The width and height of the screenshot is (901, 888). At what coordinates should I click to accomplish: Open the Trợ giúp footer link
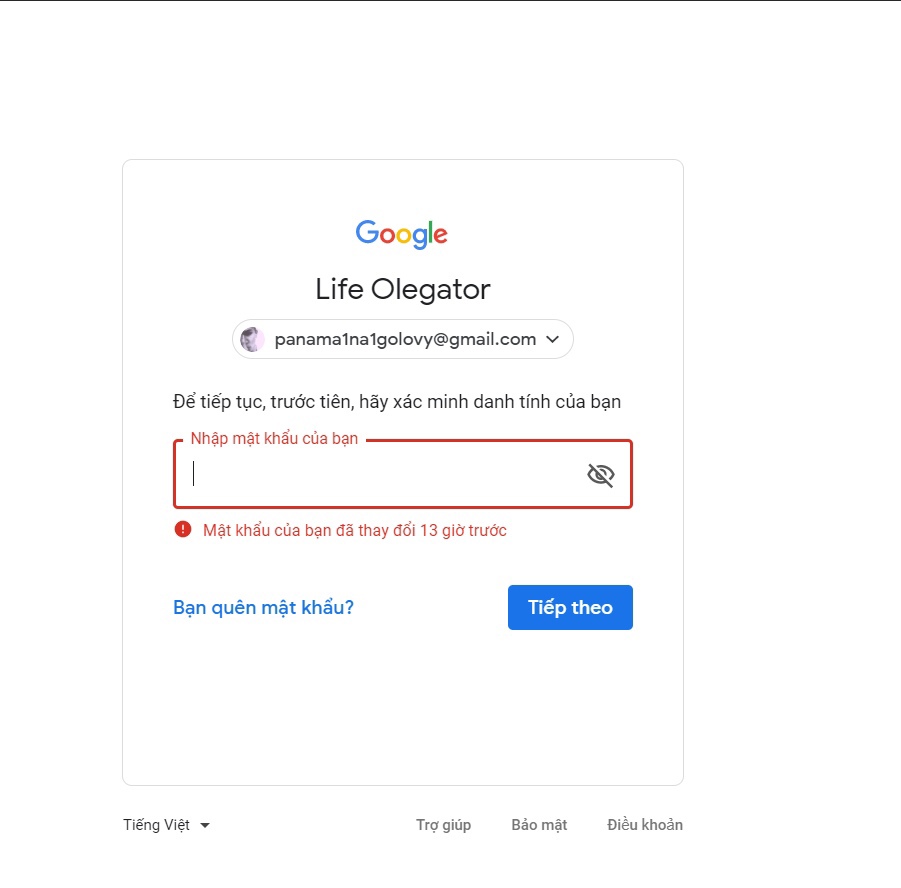443,825
